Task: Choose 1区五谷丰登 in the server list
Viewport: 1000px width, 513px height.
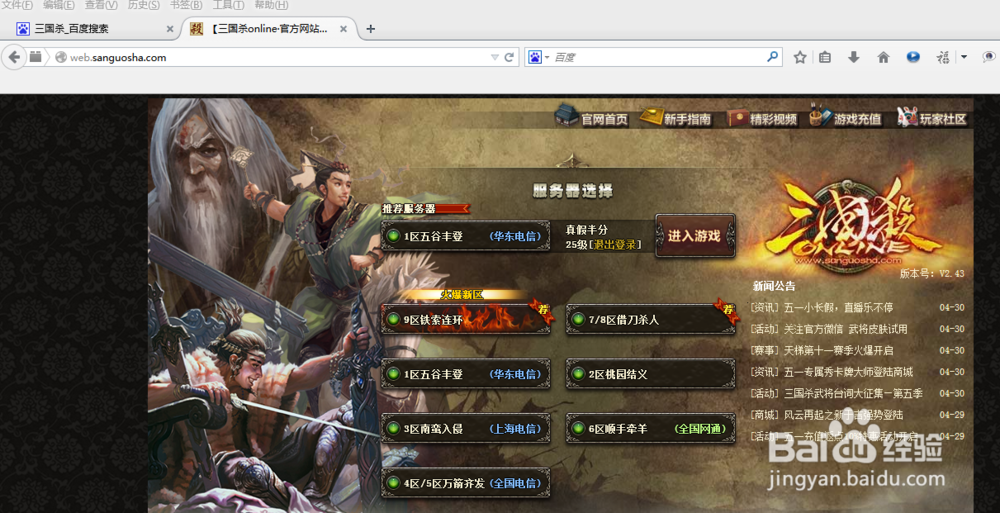Action: 466,374
